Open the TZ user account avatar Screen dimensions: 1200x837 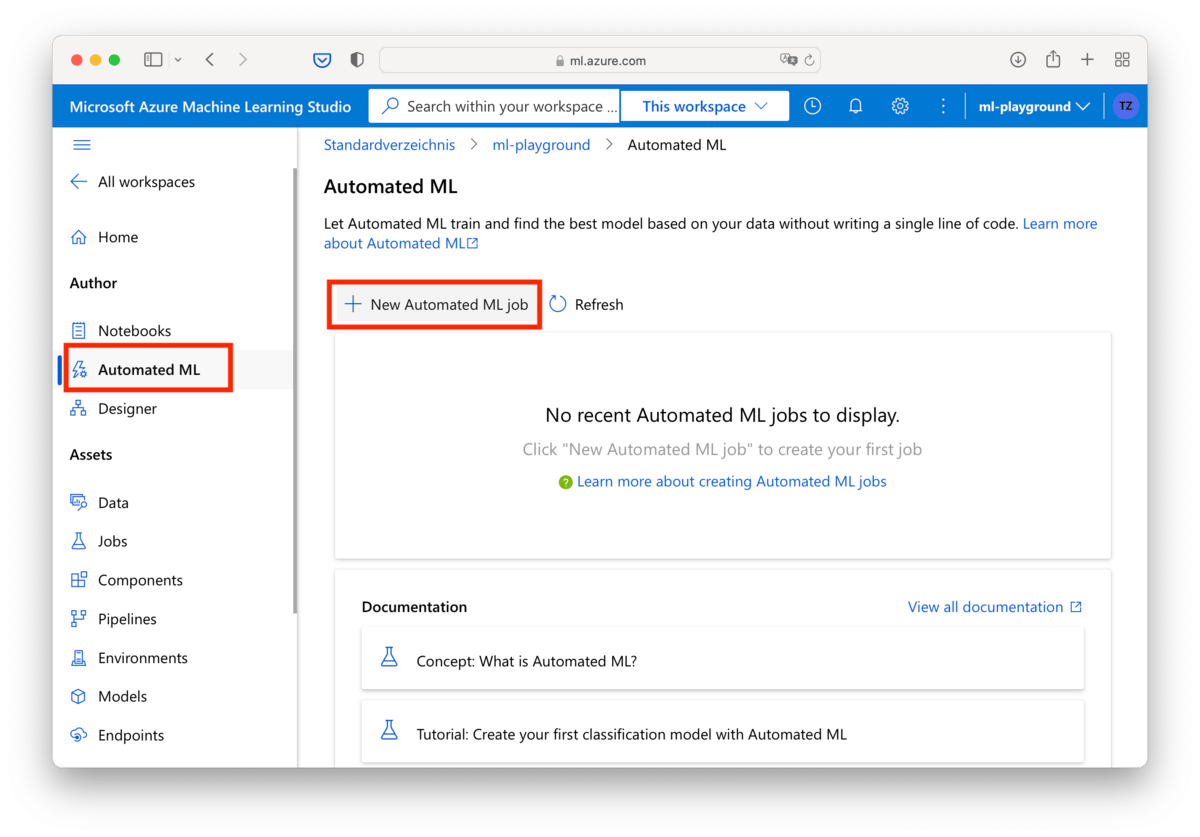tap(1126, 106)
